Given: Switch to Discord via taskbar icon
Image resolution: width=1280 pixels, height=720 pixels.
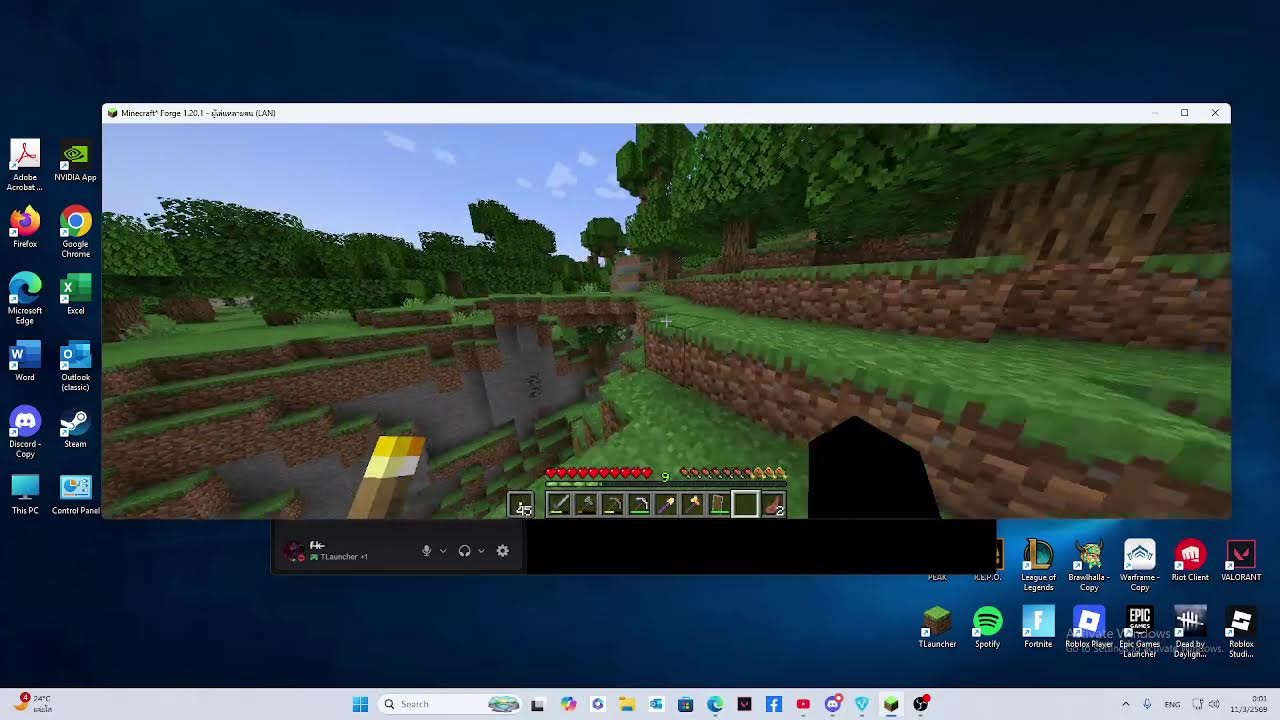Looking at the screenshot, I should point(832,704).
